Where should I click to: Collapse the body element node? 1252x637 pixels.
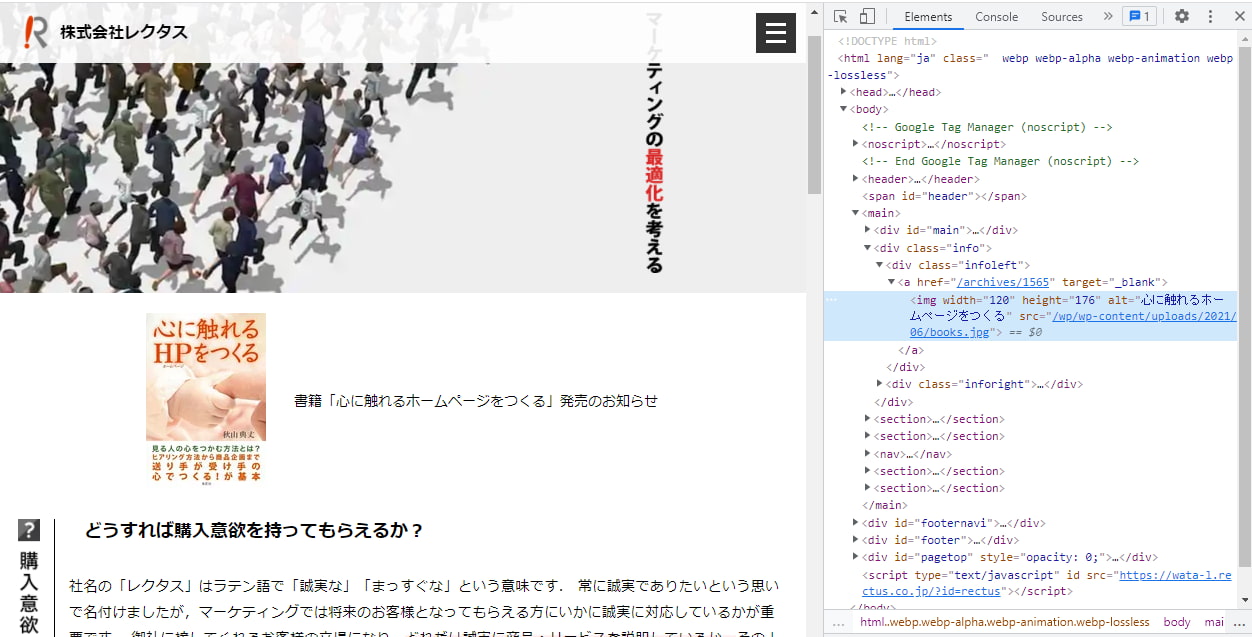pos(844,109)
